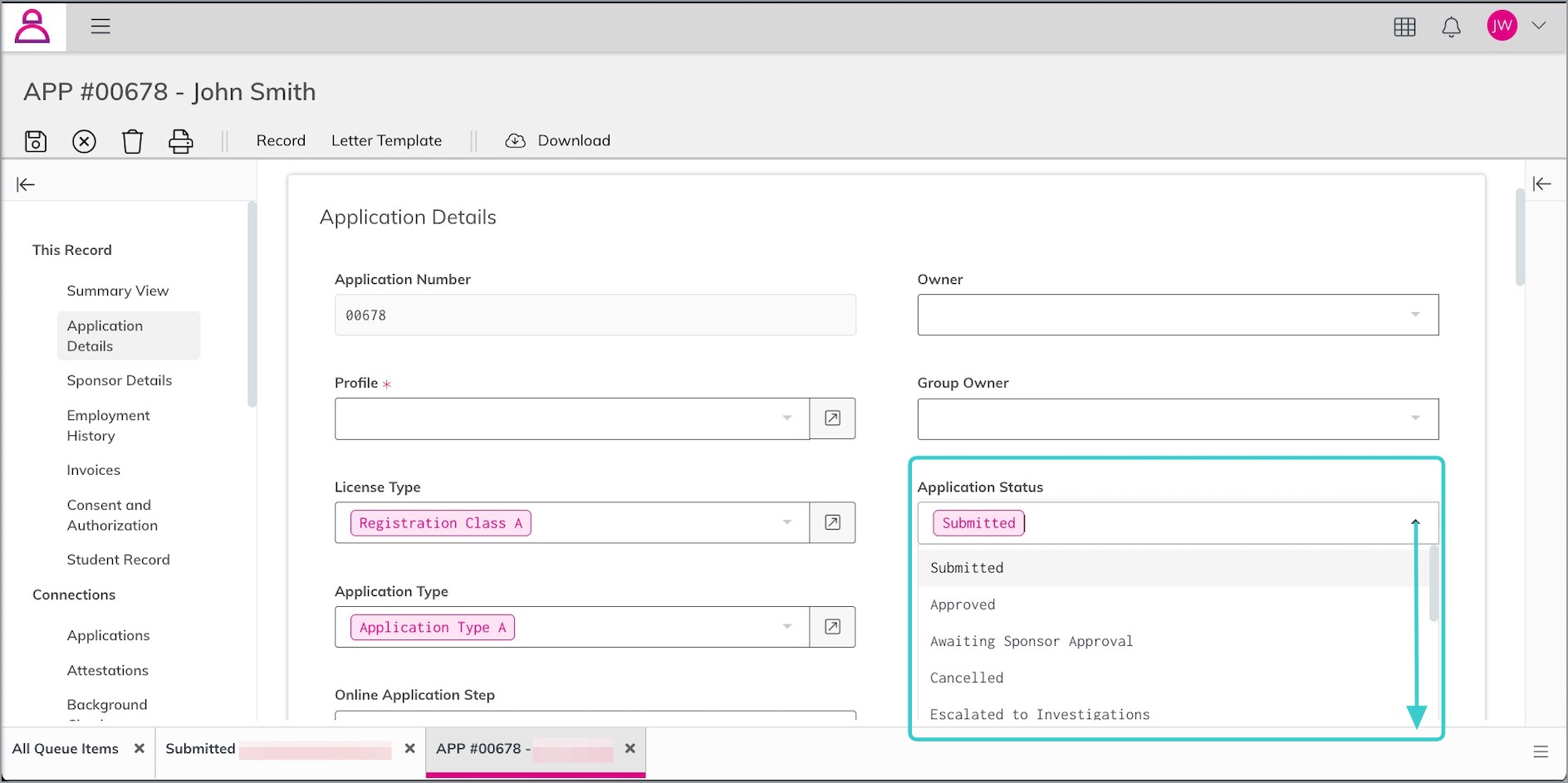Collapse the right side panel
This screenshot has height=783, width=1568.
coord(1542,184)
